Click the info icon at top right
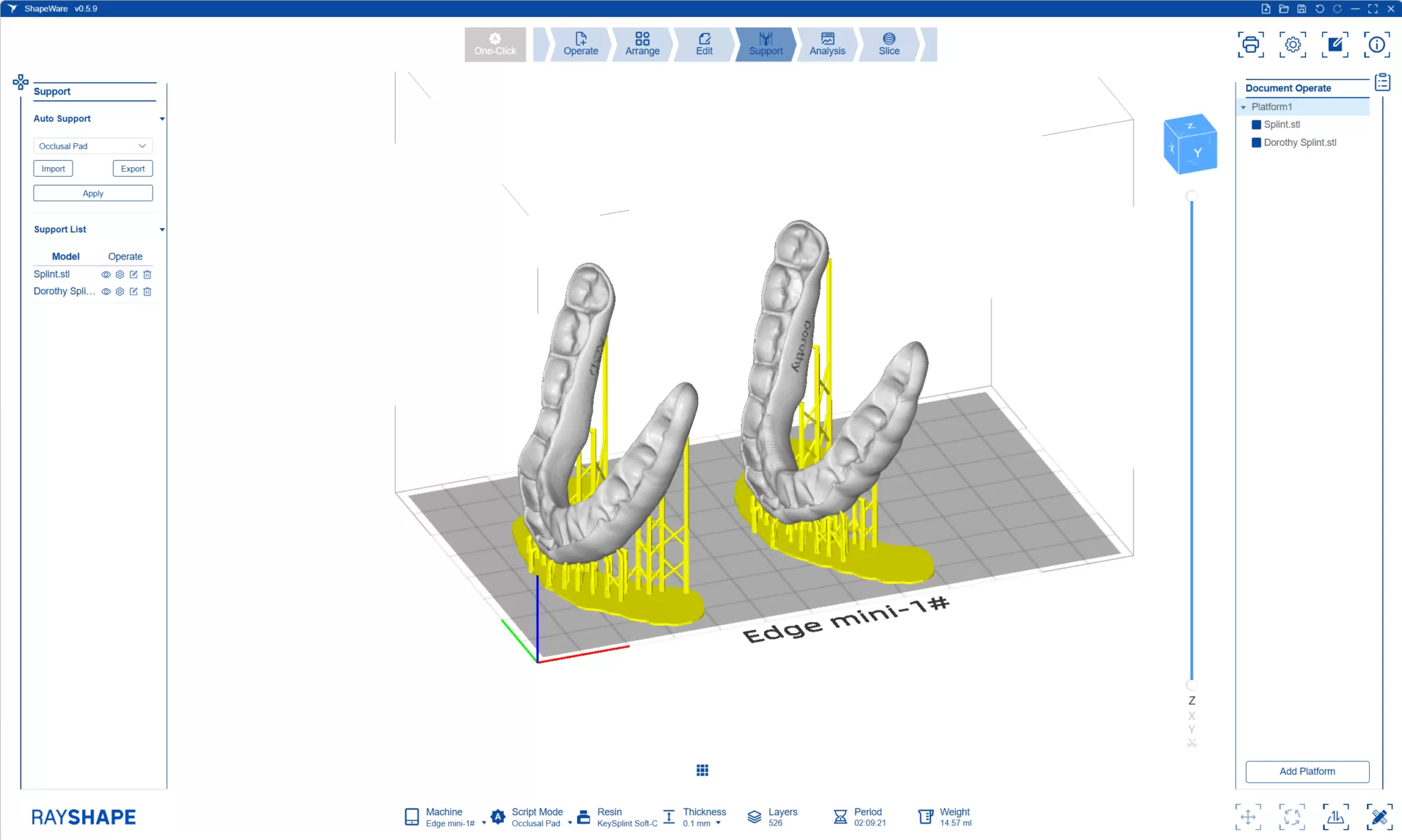 (1377, 44)
